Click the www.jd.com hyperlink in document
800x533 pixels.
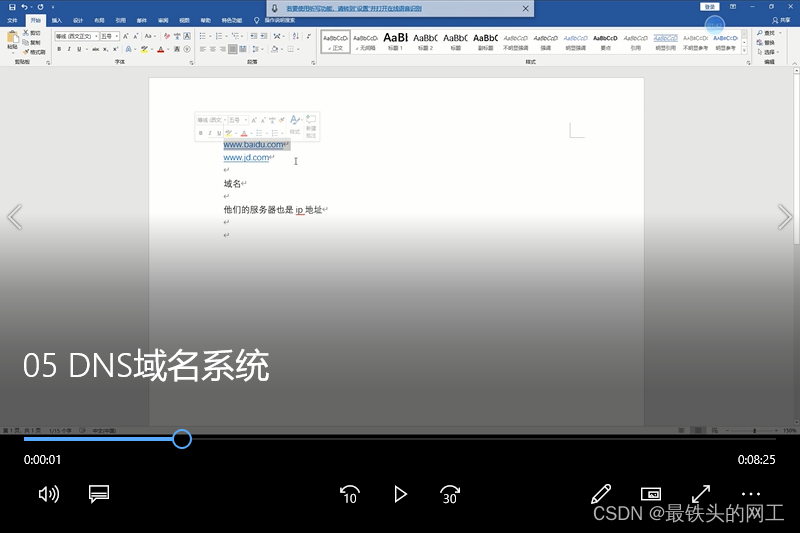(246, 158)
